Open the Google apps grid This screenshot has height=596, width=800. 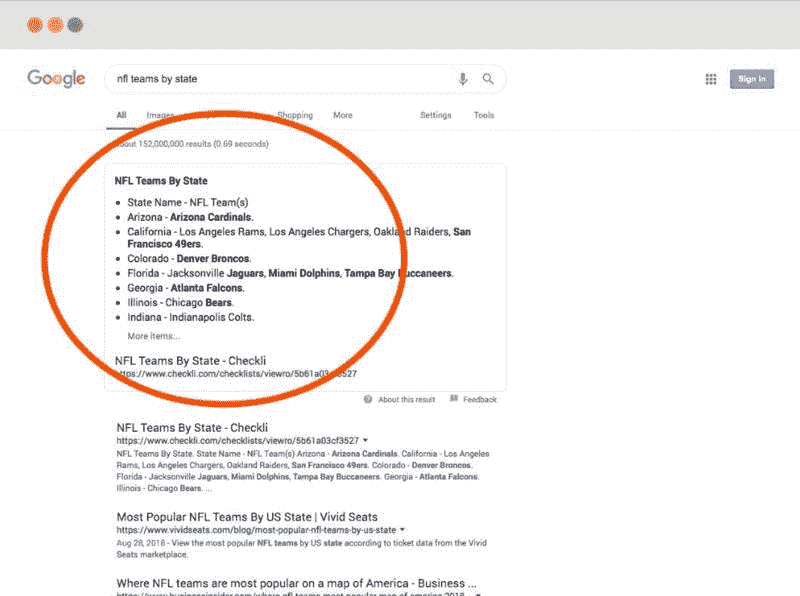(x=711, y=79)
